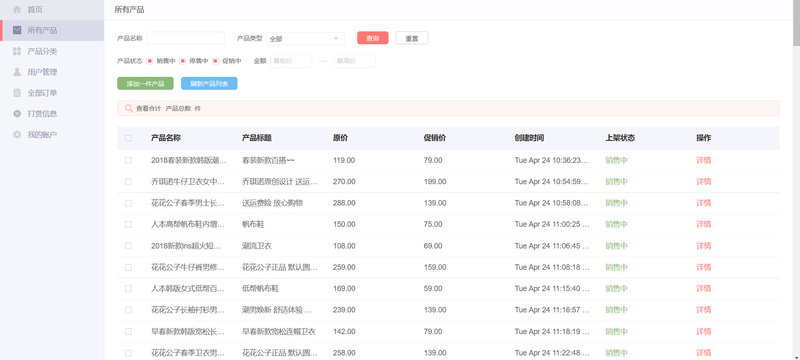Viewport: 800px width, 360px height.
Task: Check the 人本高帮帆布鞋 row checkbox
Action: pyautogui.click(x=128, y=224)
